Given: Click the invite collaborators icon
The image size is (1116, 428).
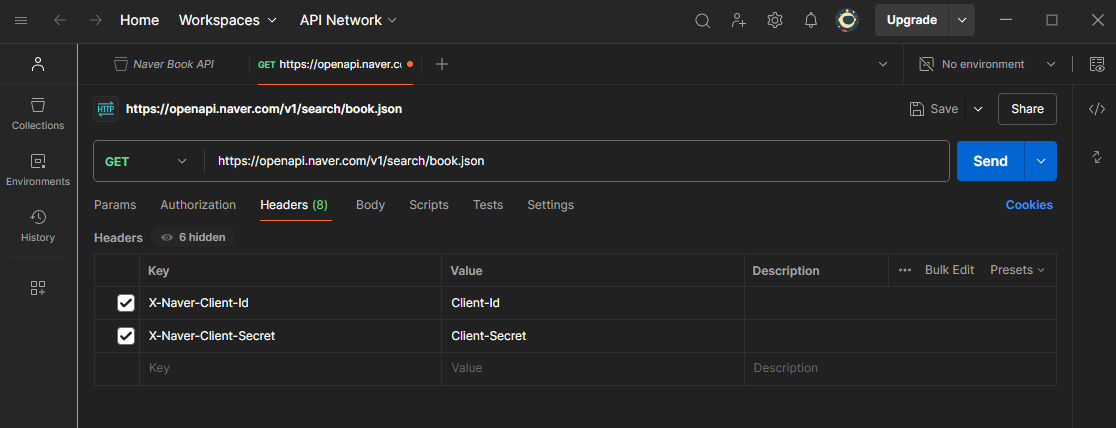Looking at the screenshot, I should click(739, 21).
